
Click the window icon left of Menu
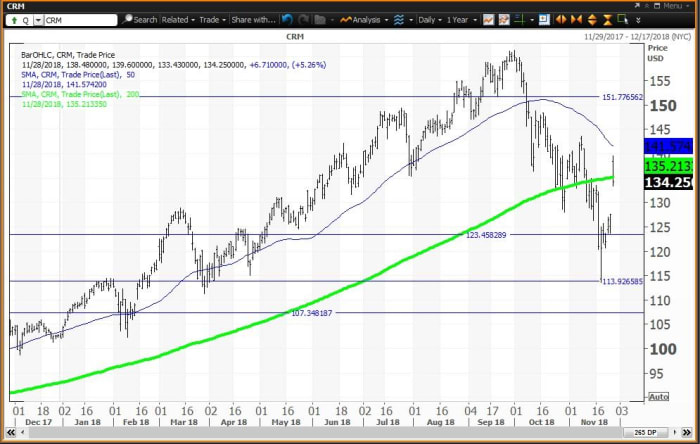coord(657,6)
